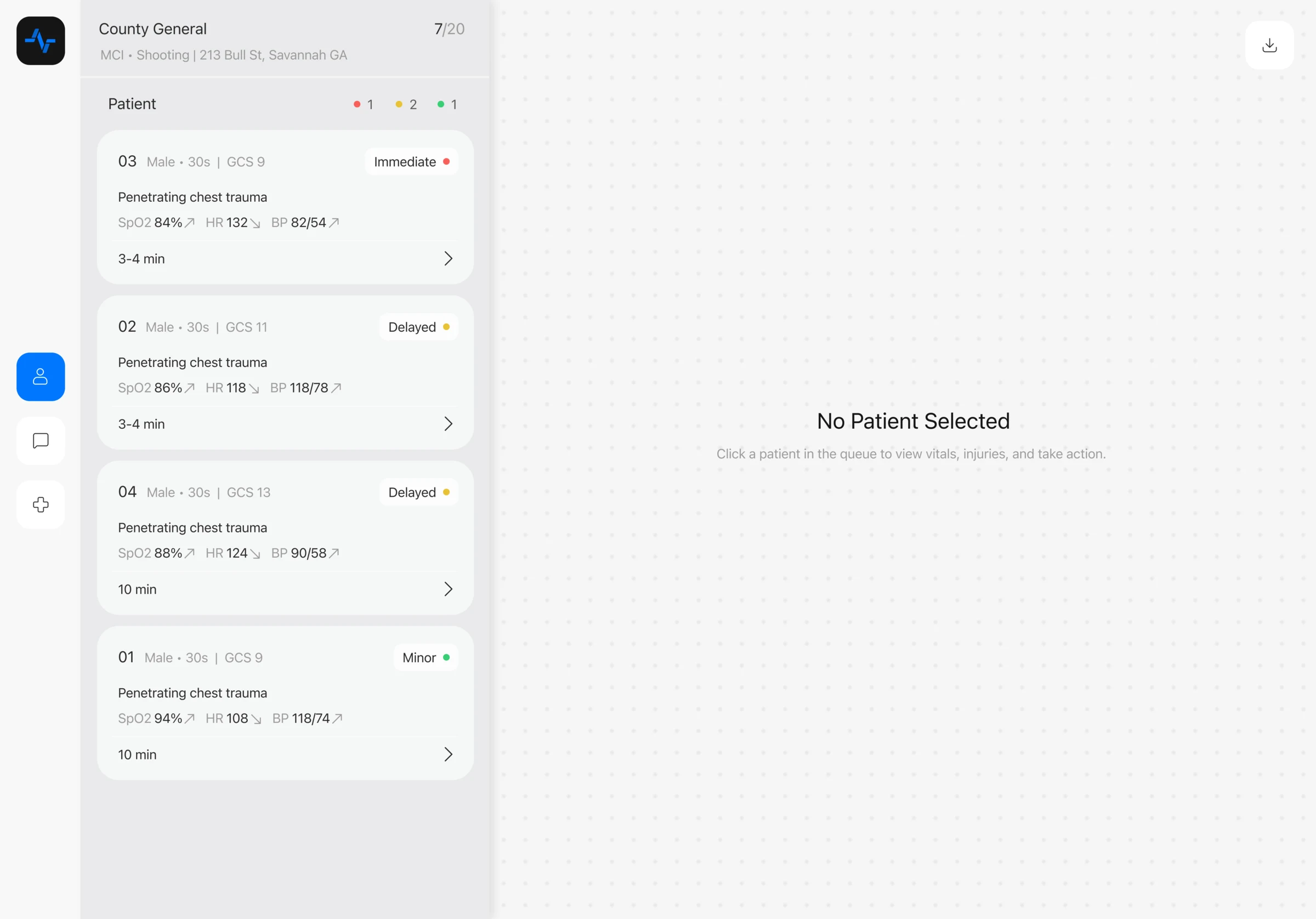Expand patient 02 with chevron arrow
The image size is (1316, 919).
(x=448, y=424)
